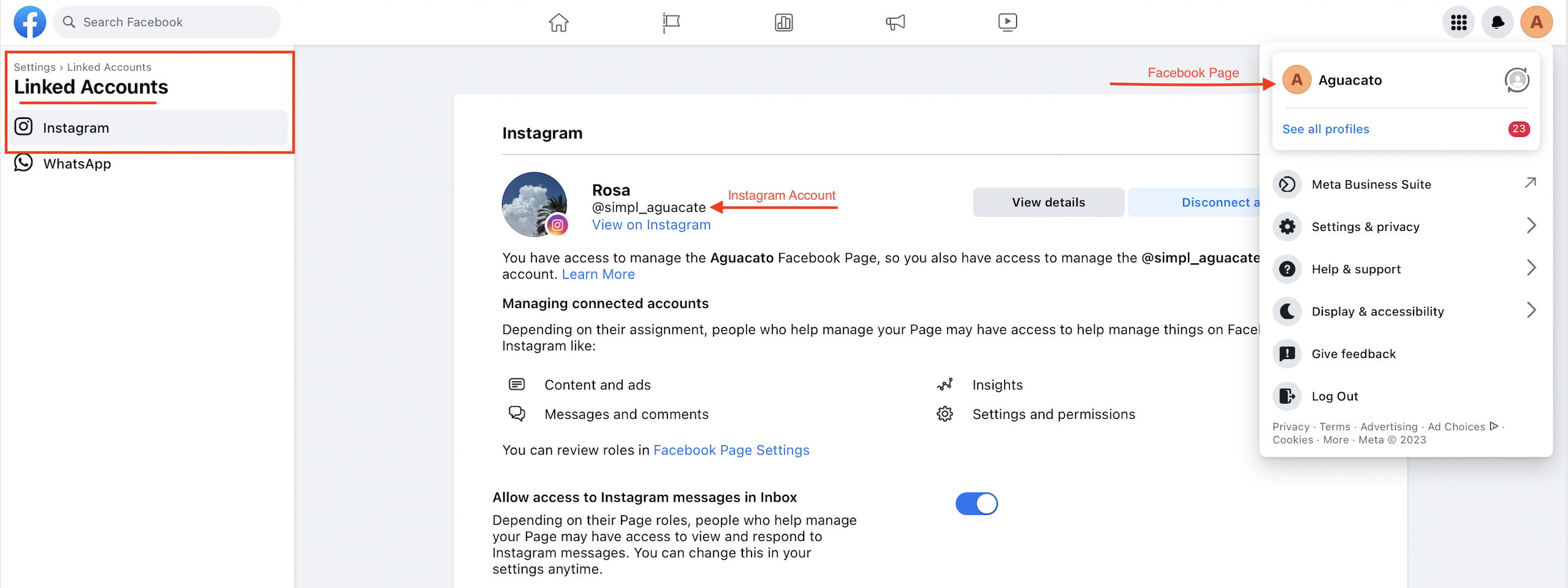
Task: Open notifications via the bell icon
Action: click(1498, 22)
